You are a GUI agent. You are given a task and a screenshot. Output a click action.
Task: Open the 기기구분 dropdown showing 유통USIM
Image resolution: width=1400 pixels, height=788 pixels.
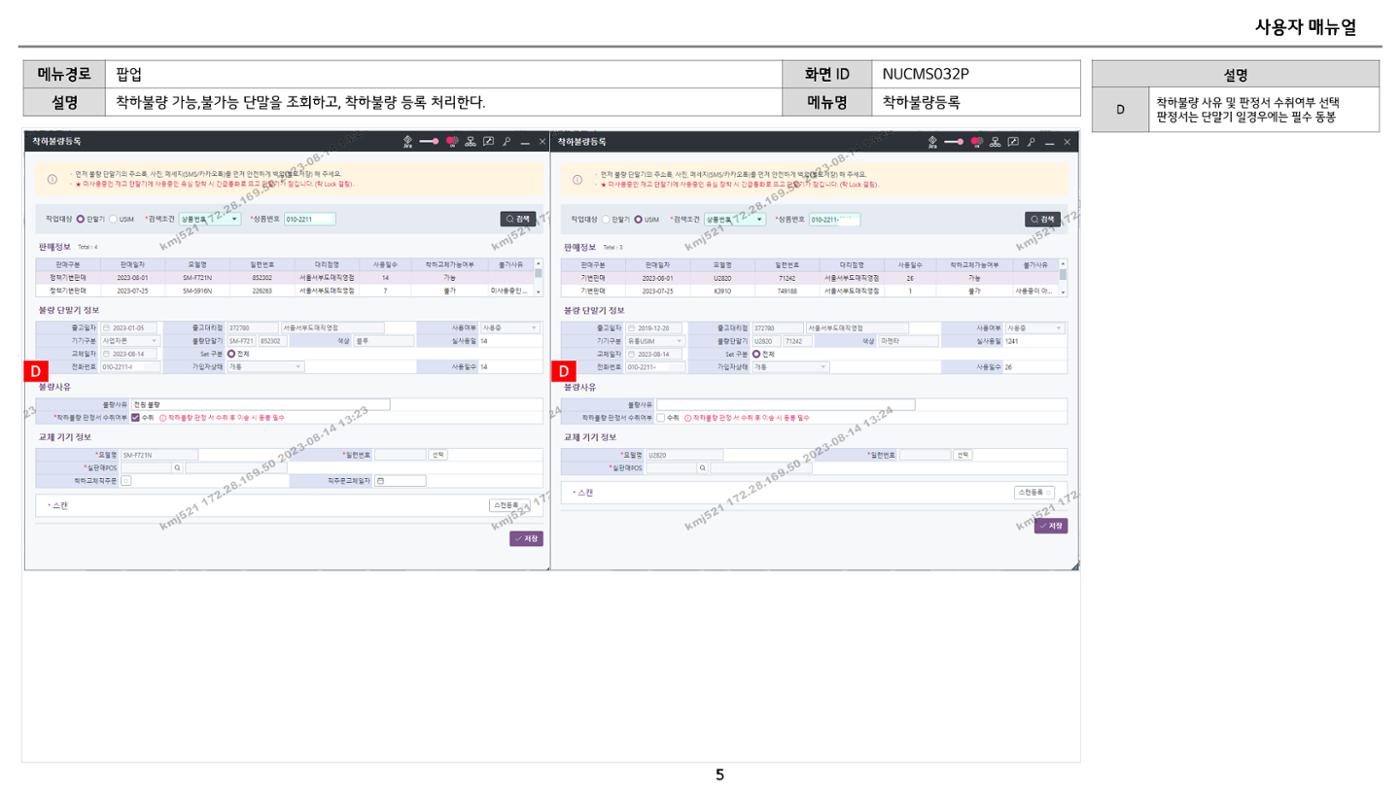pyautogui.click(x=655, y=341)
